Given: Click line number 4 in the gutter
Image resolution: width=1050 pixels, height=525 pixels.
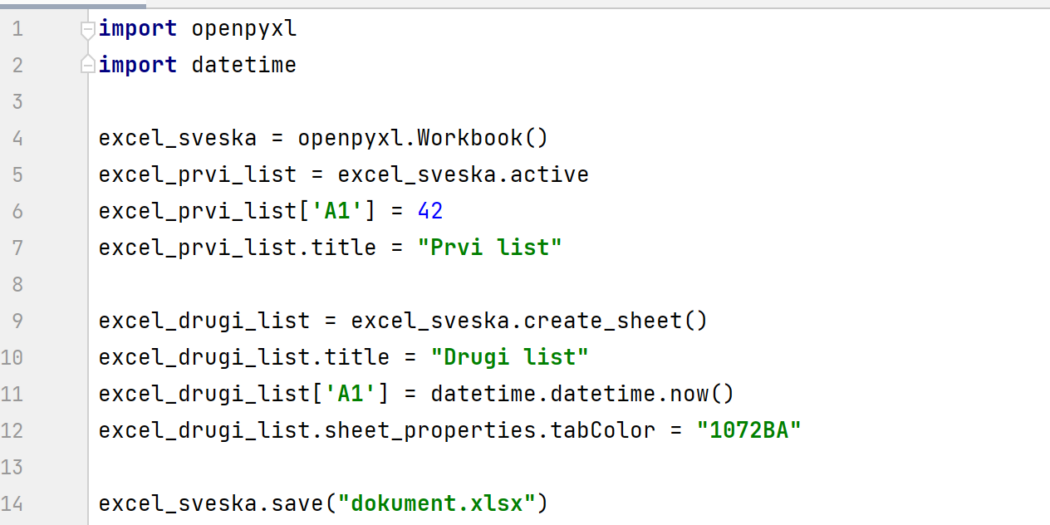Looking at the screenshot, I should [17, 138].
